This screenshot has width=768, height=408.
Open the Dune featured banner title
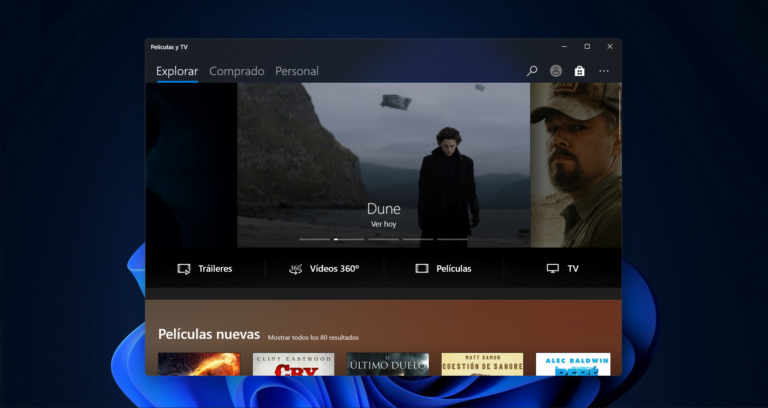[384, 209]
